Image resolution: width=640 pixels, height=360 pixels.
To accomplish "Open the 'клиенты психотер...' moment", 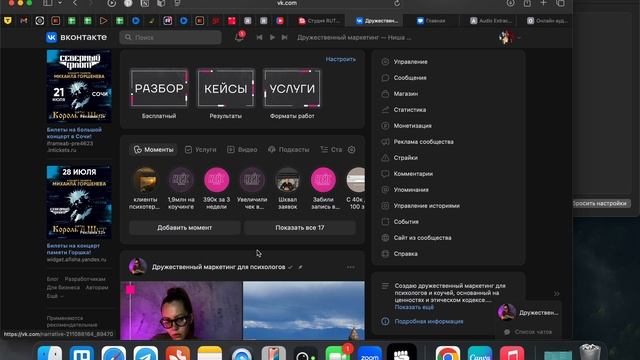I will point(145,180).
